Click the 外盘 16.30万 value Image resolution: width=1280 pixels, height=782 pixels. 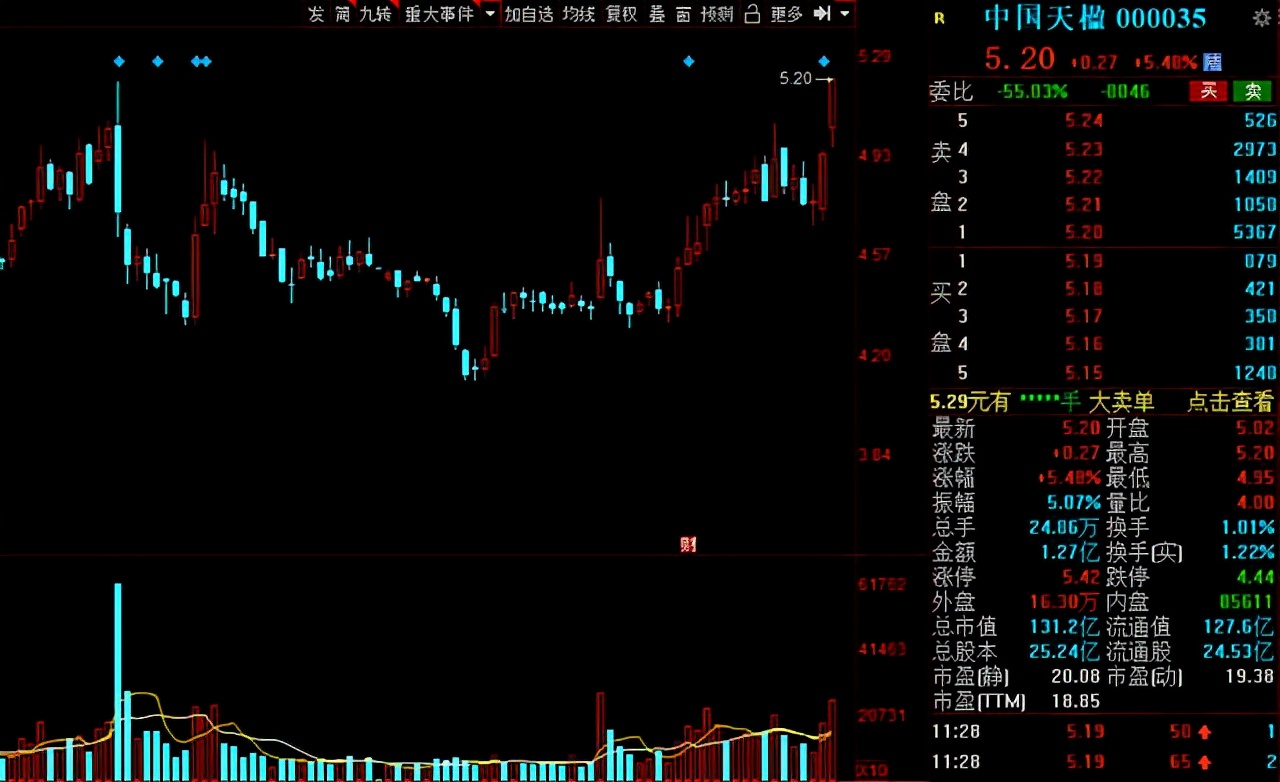point(1064,602)
